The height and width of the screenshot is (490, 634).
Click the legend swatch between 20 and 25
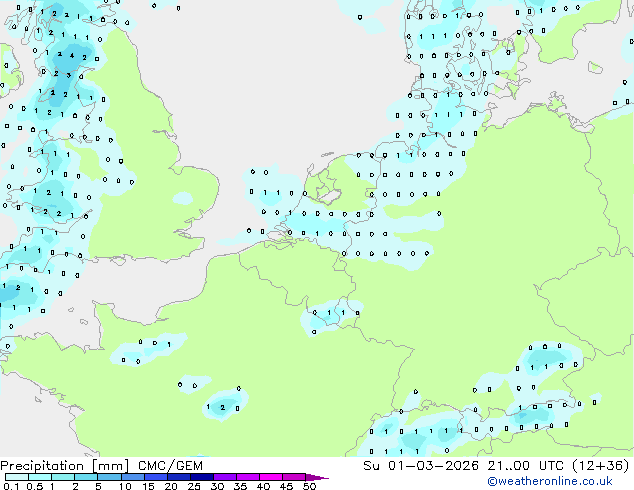pyautogui.click(x=178, y=477)
